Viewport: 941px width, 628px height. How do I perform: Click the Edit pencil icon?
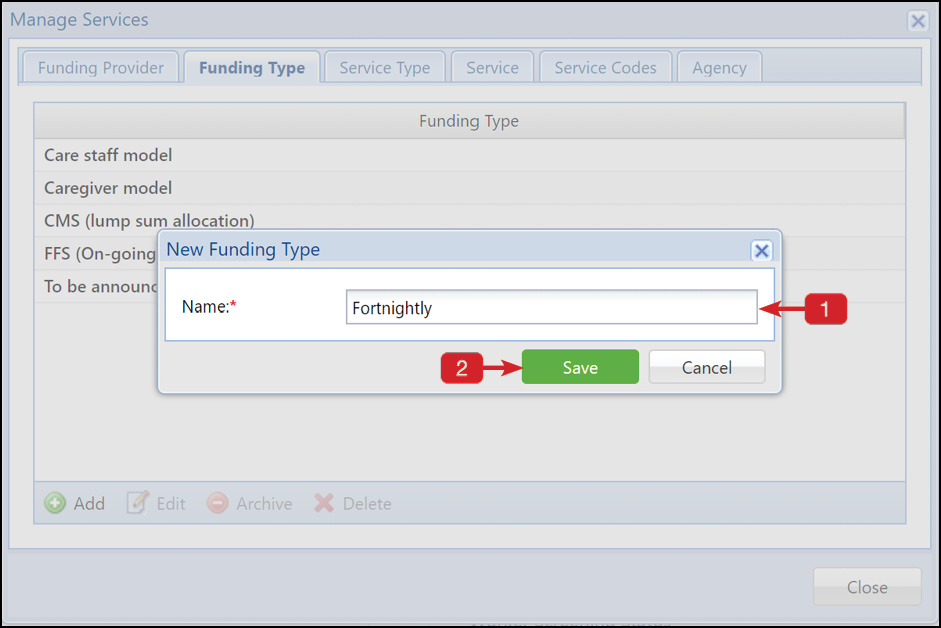[137, 503]
